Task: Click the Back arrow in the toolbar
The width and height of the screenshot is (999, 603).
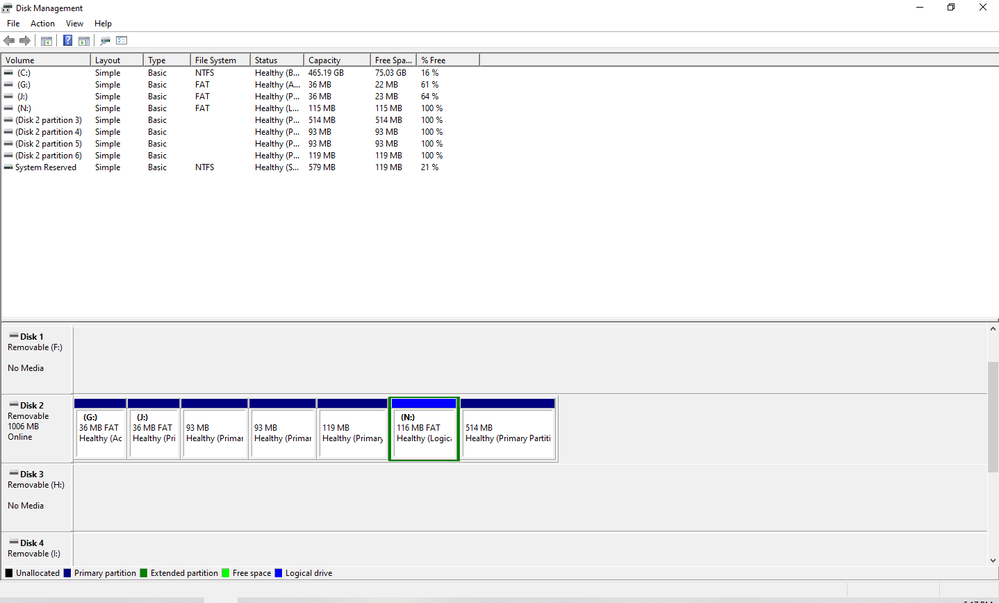Action: point(9,41)
